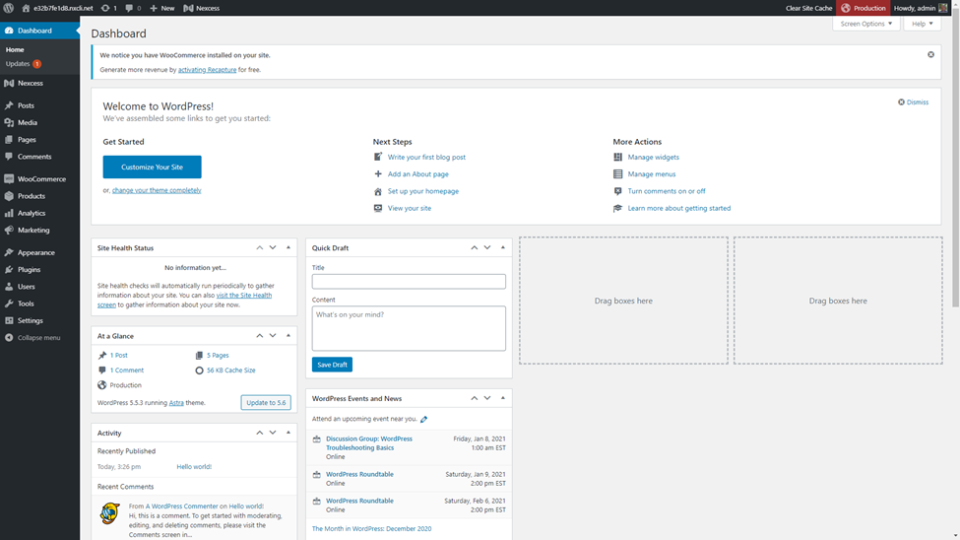
Task: Click the Media icon in sidebar
Action: [x=9, y=122]
